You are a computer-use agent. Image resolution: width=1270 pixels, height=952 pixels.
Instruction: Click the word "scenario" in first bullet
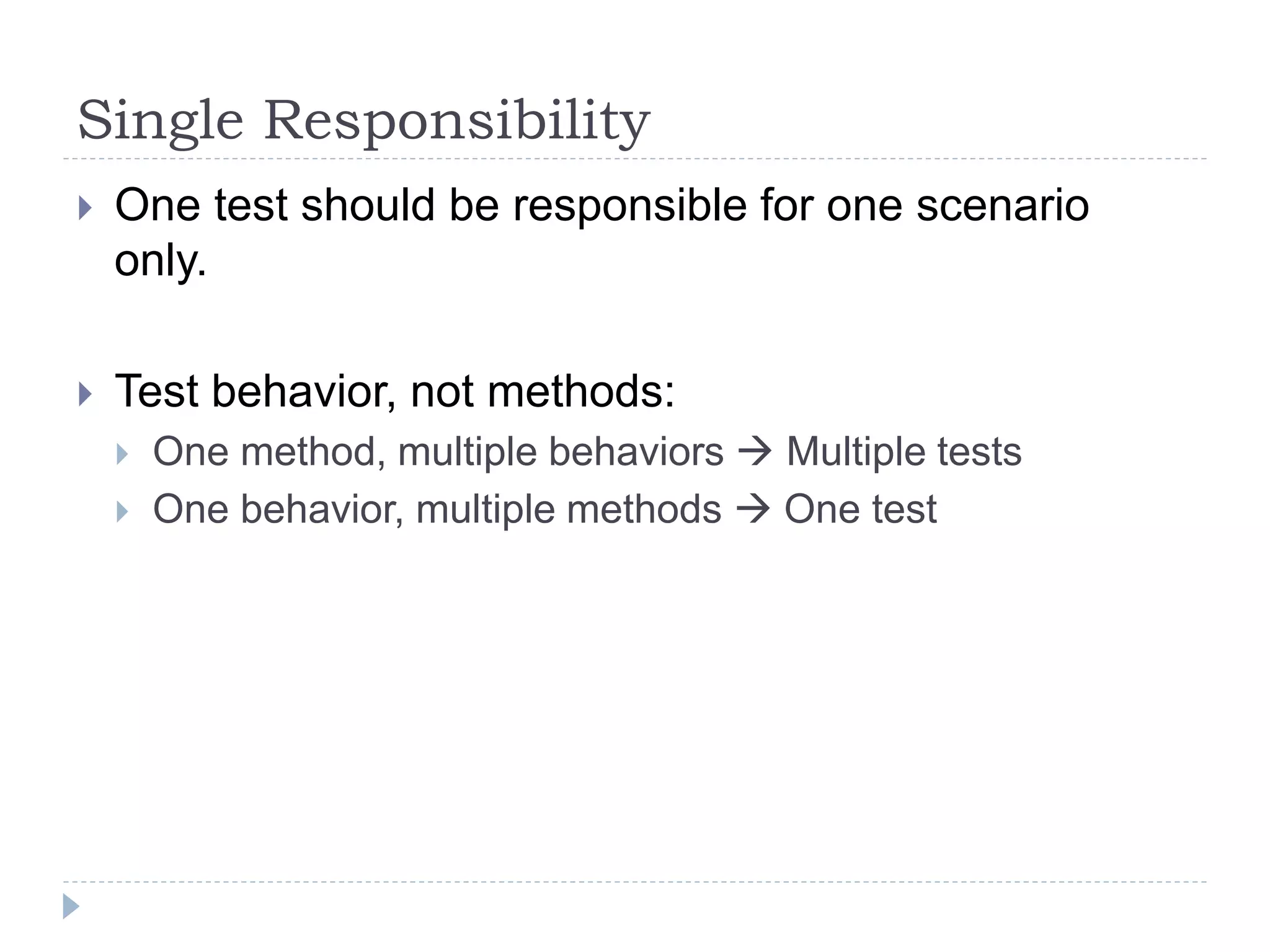tap(1002, 205)
